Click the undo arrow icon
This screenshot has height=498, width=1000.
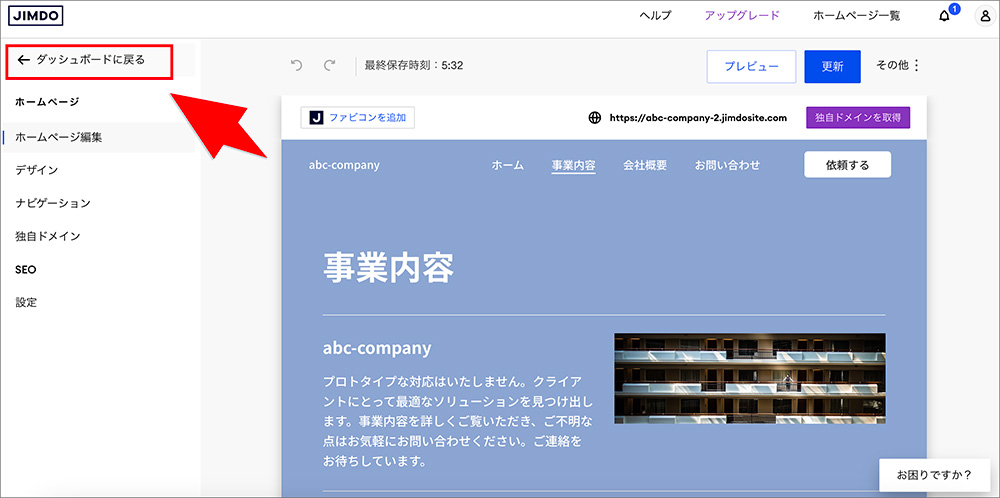(296, 65)
